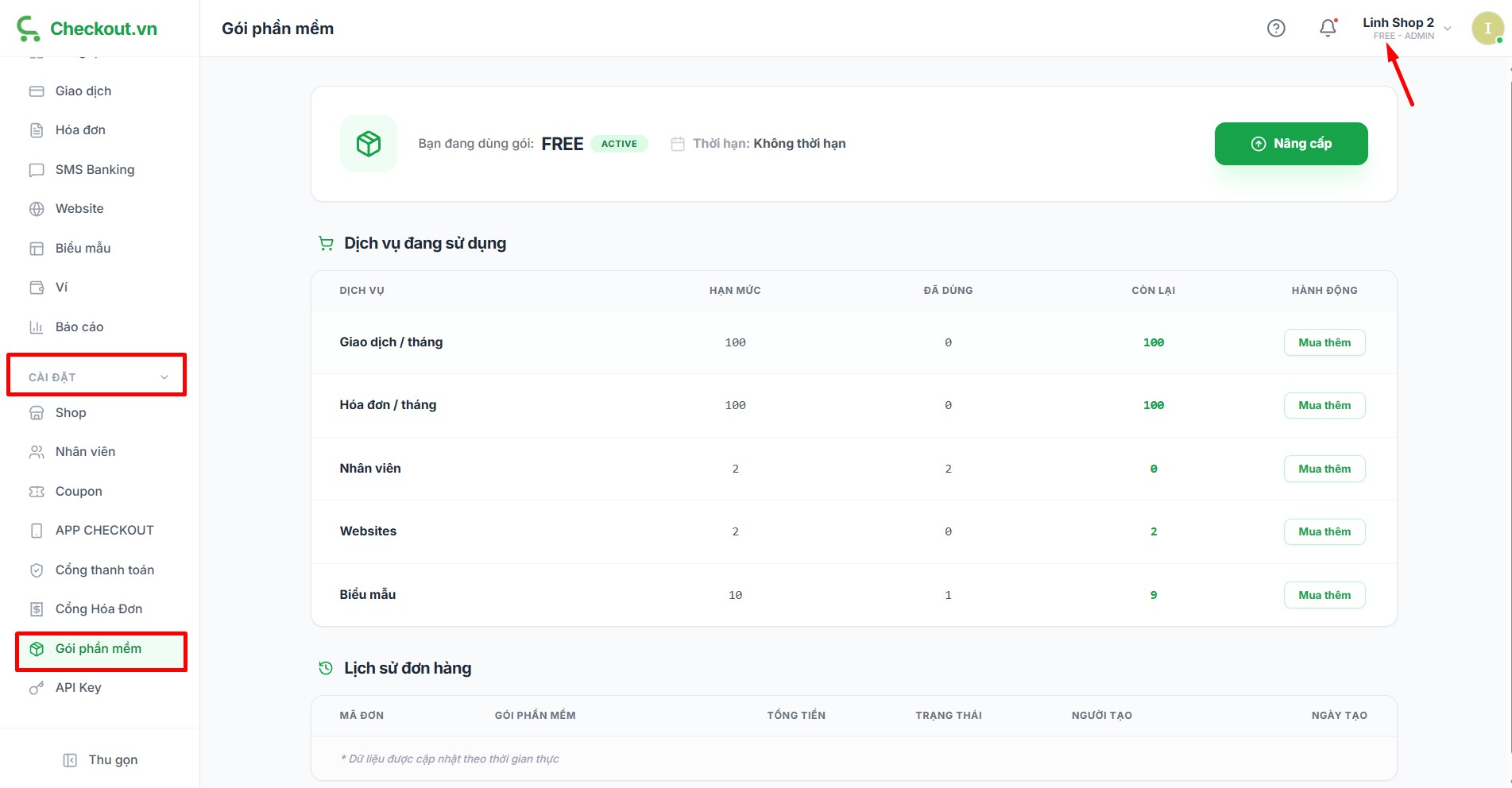
Task: Click Mua thêm in Biểu mẫu row
Action: tap(1324, 595)
